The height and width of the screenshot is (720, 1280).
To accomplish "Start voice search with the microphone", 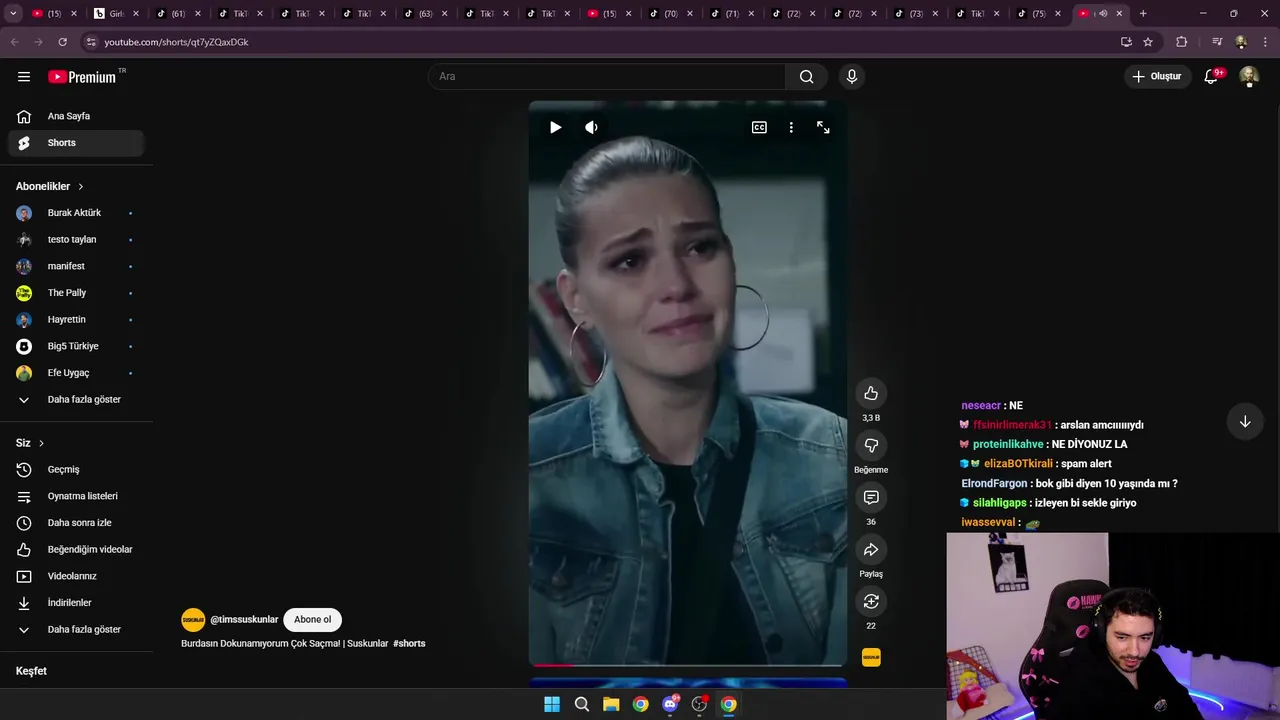I will (852, 76).
